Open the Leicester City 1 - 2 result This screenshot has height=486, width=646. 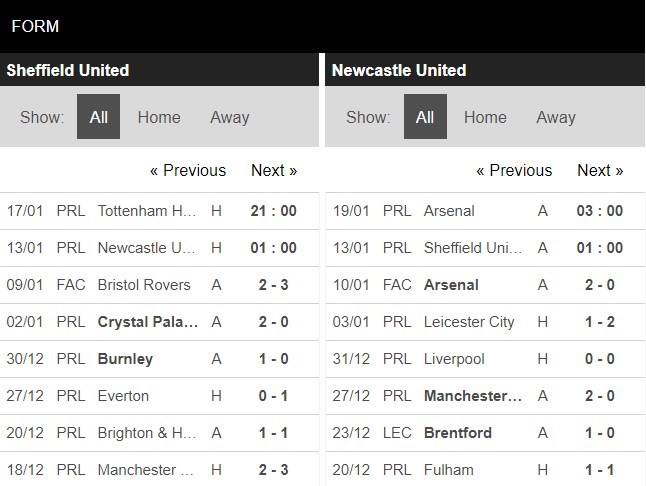pyautogui.click(x=485, y=322)
